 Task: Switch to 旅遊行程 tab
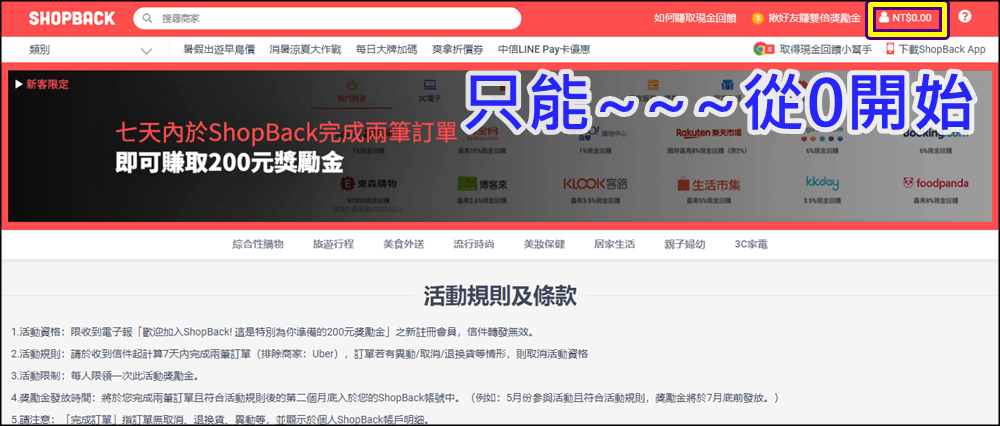click(333, 244)
